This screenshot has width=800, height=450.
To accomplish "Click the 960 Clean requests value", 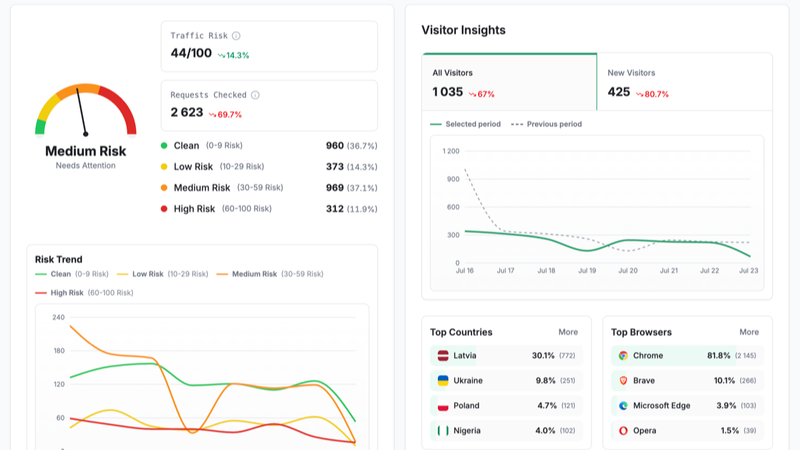I will coord(335,145).
